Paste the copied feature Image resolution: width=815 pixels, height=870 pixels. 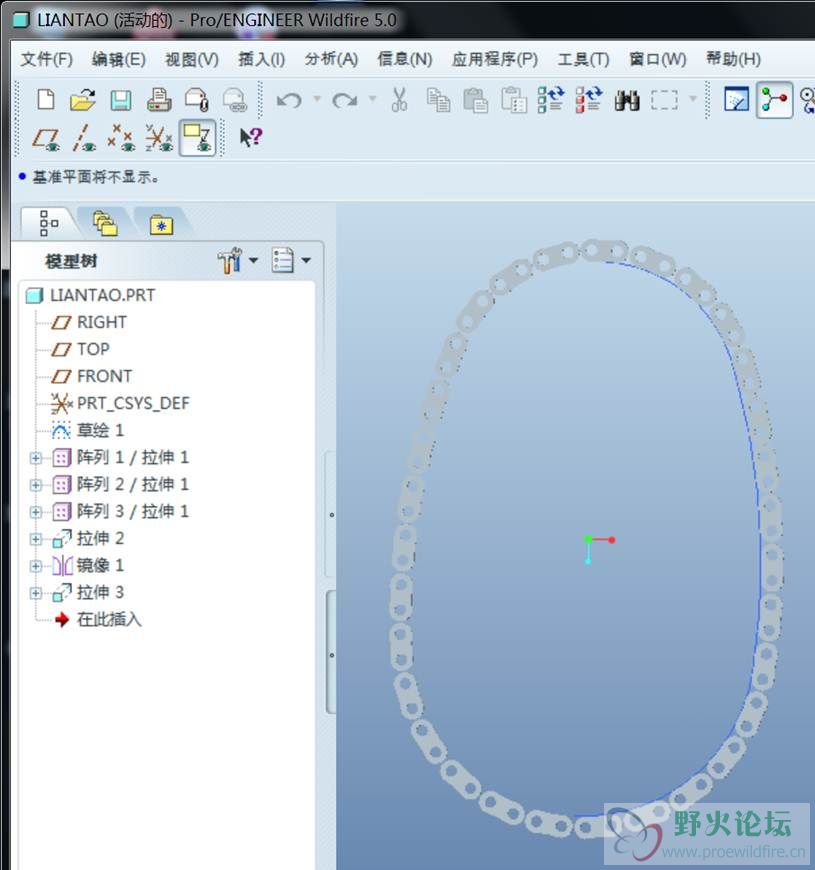tap(475, 100)
